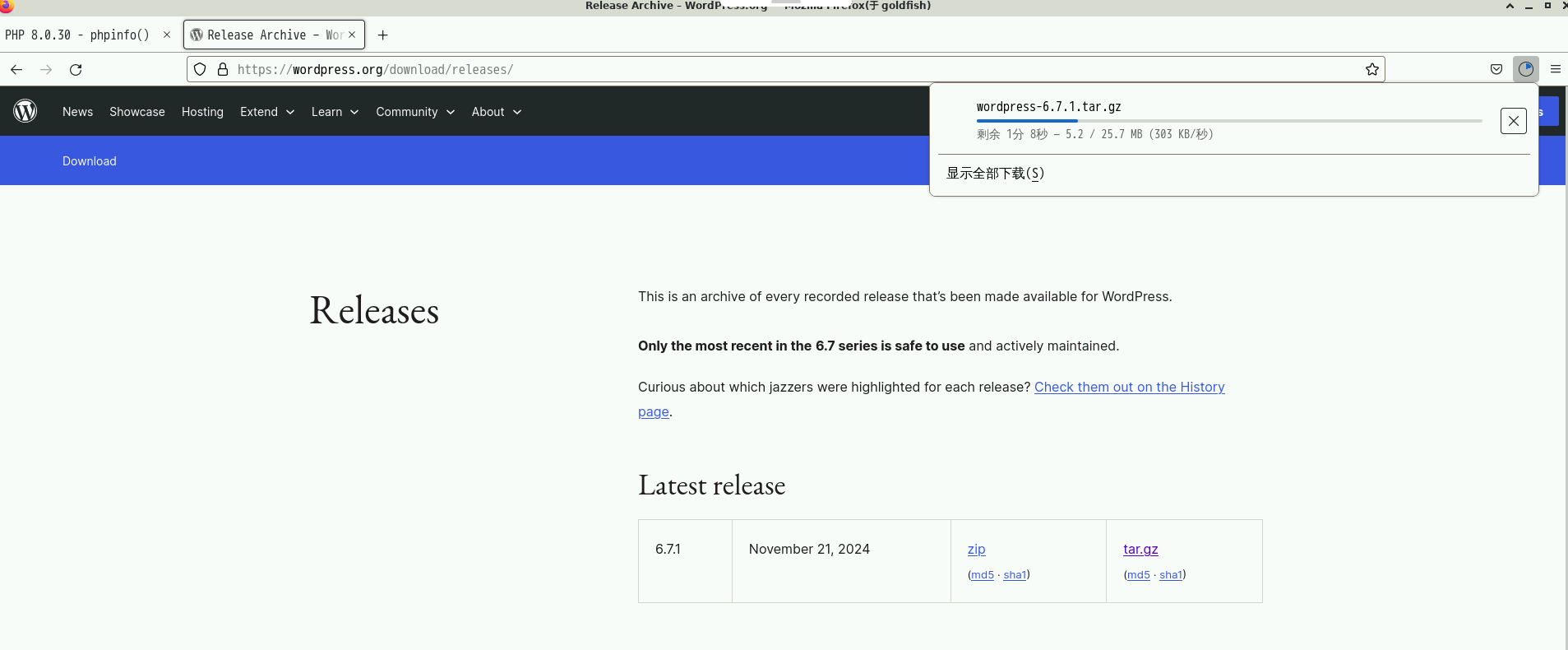This screenshot has height=650, width=1568.
Task: Click the Latest release heading
Action: point(712,485)
